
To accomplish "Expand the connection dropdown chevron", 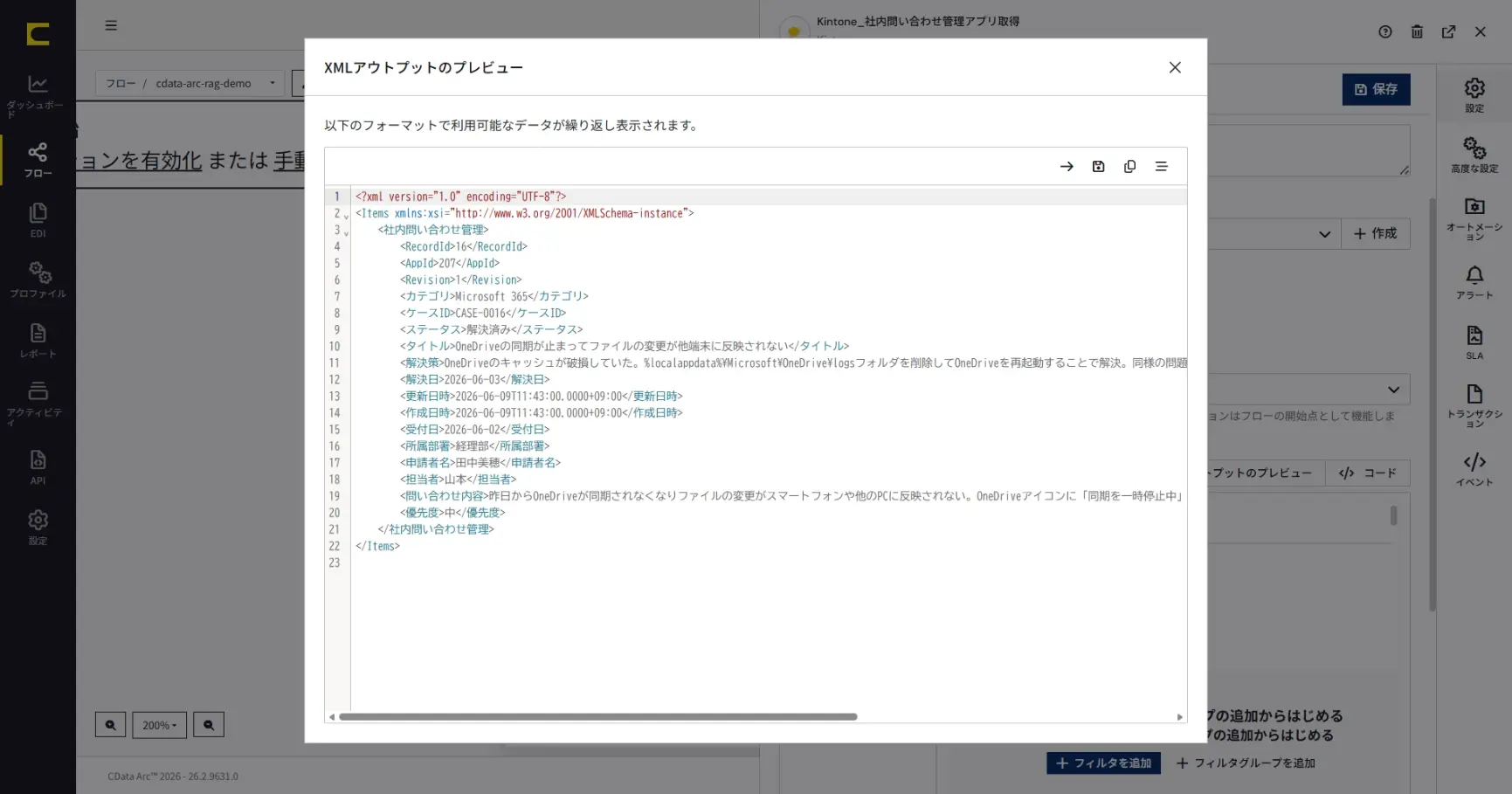I will (1324, 234).
